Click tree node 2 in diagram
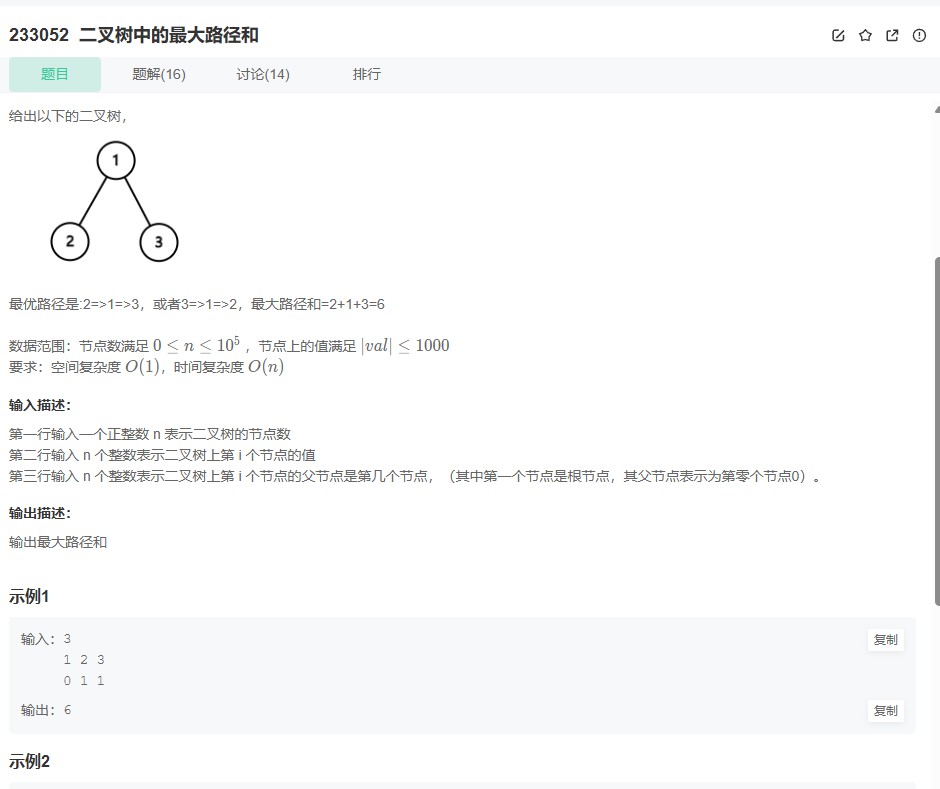Screen dimensions: 940x789 pyautogui.click(x=70, y=242)
